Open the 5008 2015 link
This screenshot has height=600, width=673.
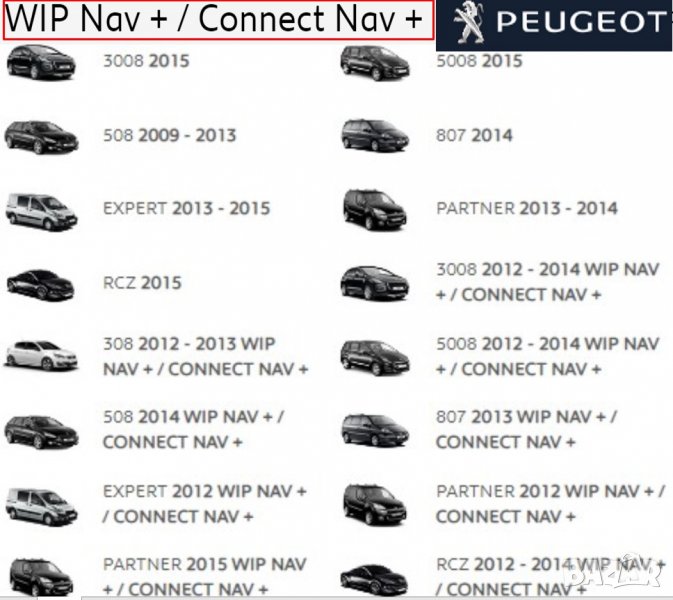click(x=479, y=61)
